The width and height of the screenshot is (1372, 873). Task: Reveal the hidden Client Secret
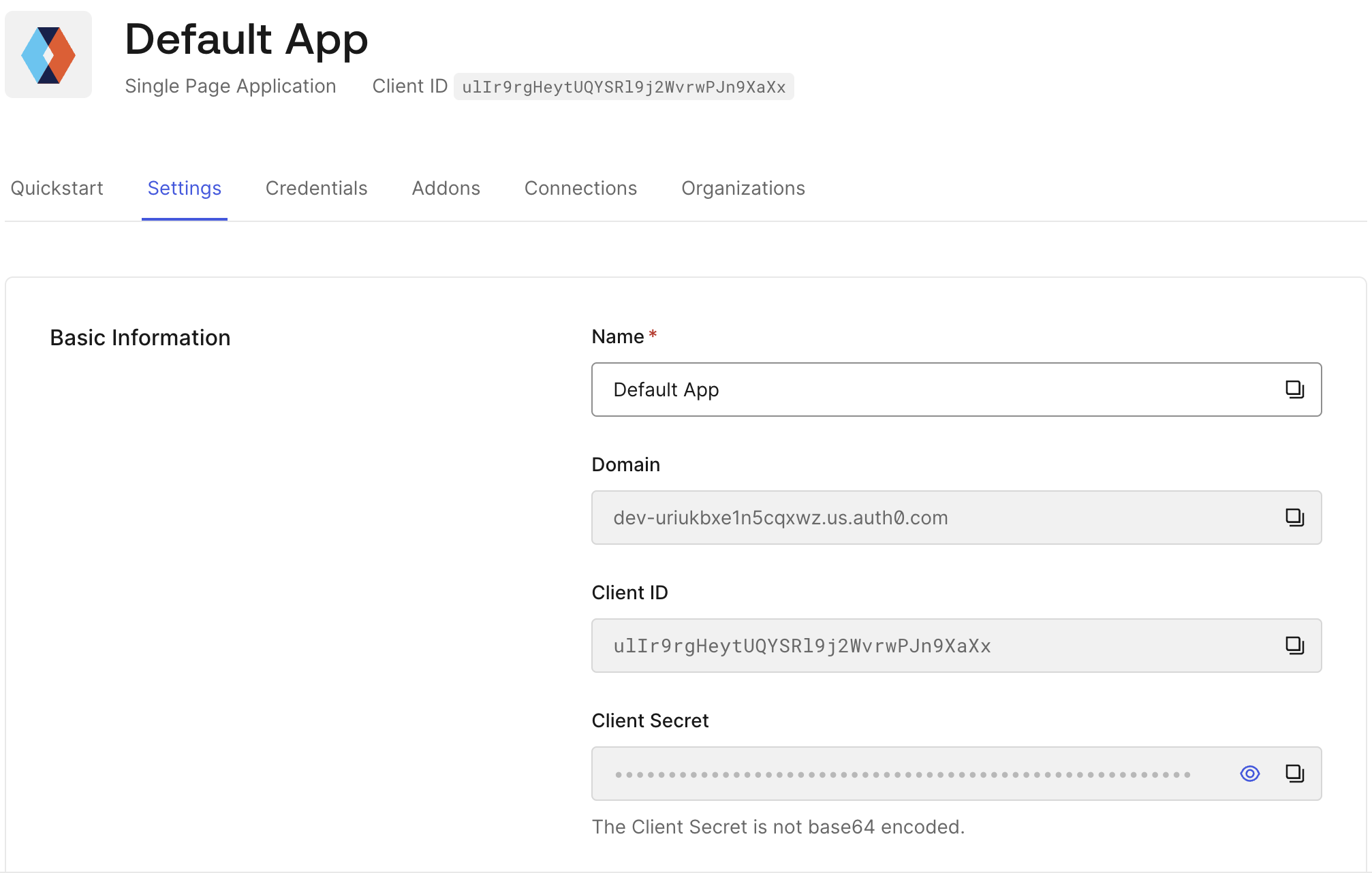pos(1249,774)
